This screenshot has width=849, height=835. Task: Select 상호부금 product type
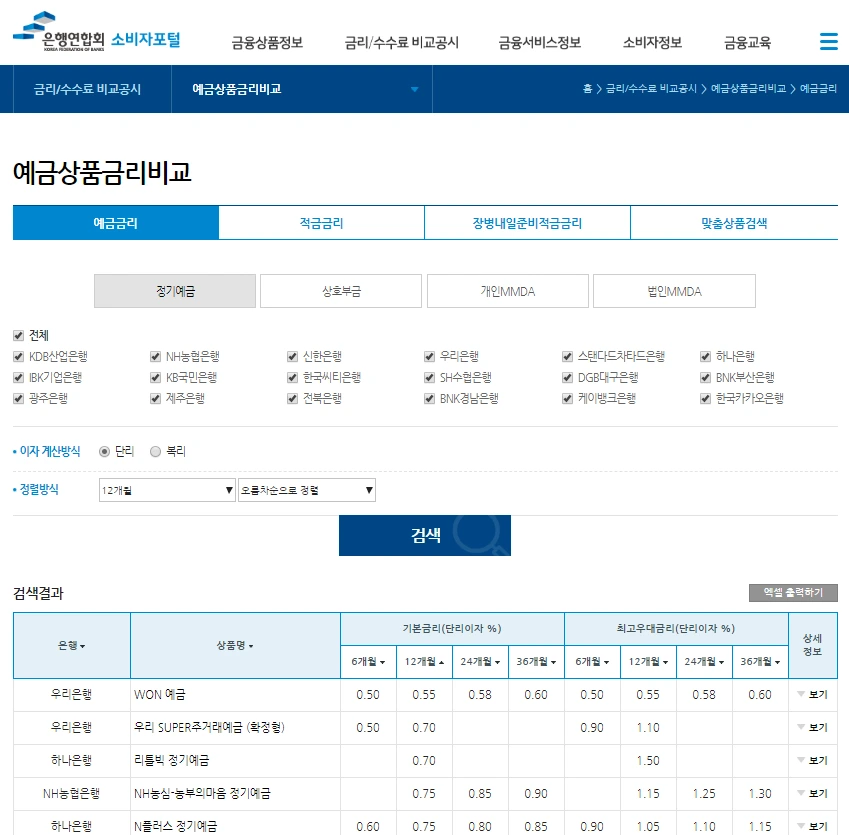(341, 291)
